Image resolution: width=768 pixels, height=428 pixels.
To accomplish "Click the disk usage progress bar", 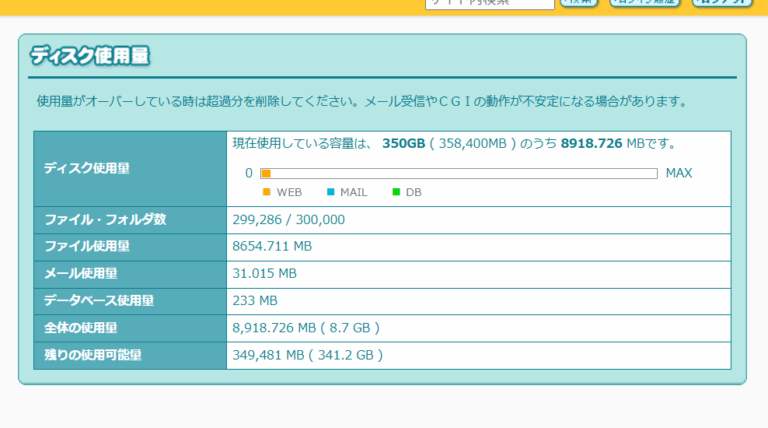I will pyautogui.click(x=459, y=173).
